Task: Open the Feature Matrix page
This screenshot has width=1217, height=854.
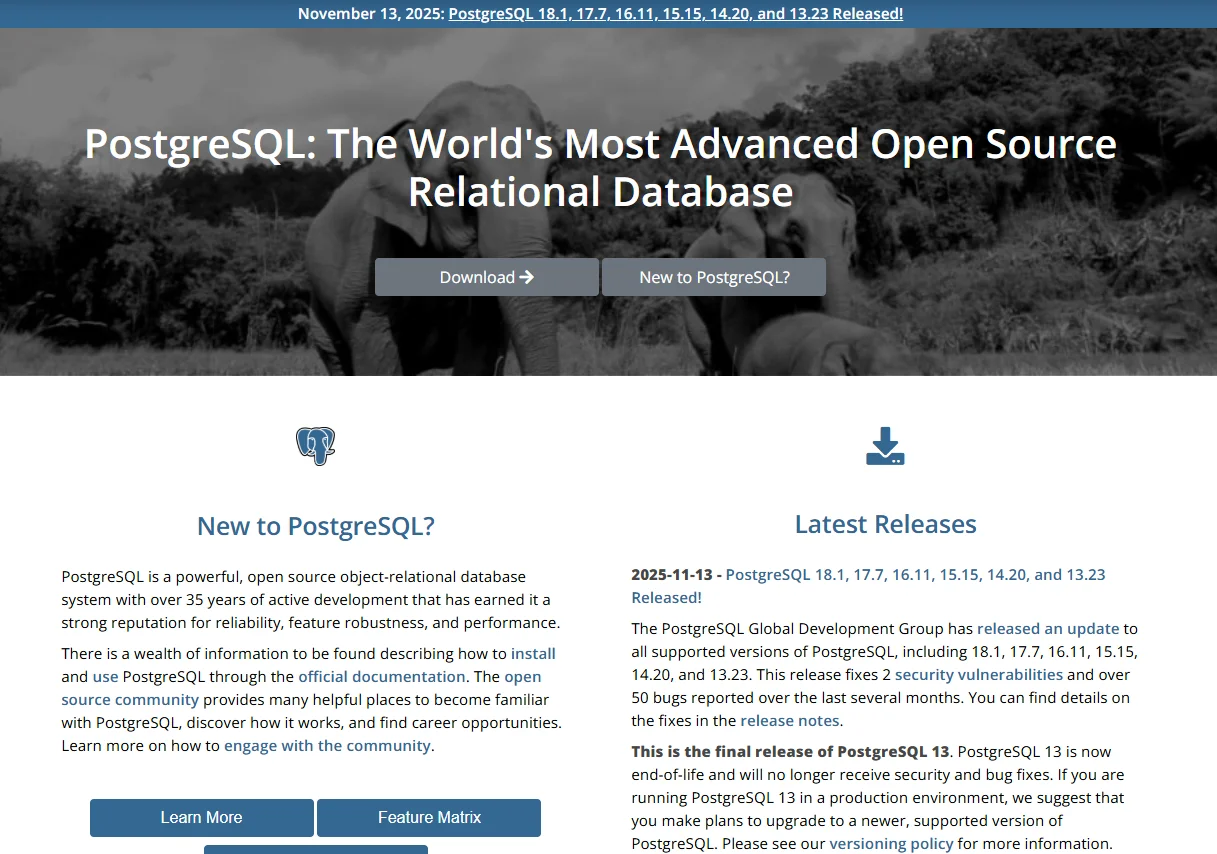Action: tap(428, 817)
